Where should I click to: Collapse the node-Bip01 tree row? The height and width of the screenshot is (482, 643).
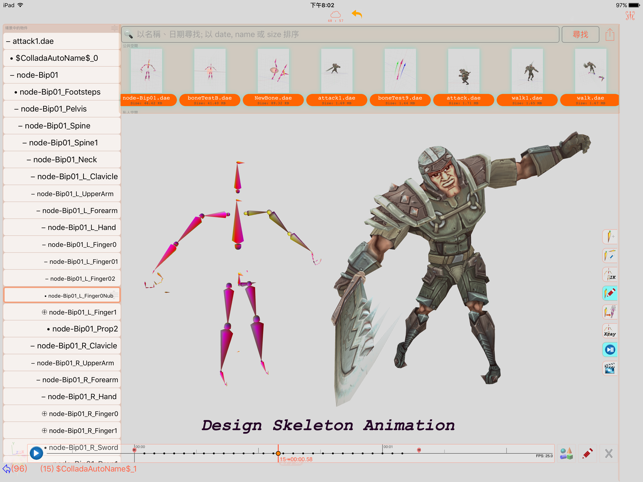point(12,75)
